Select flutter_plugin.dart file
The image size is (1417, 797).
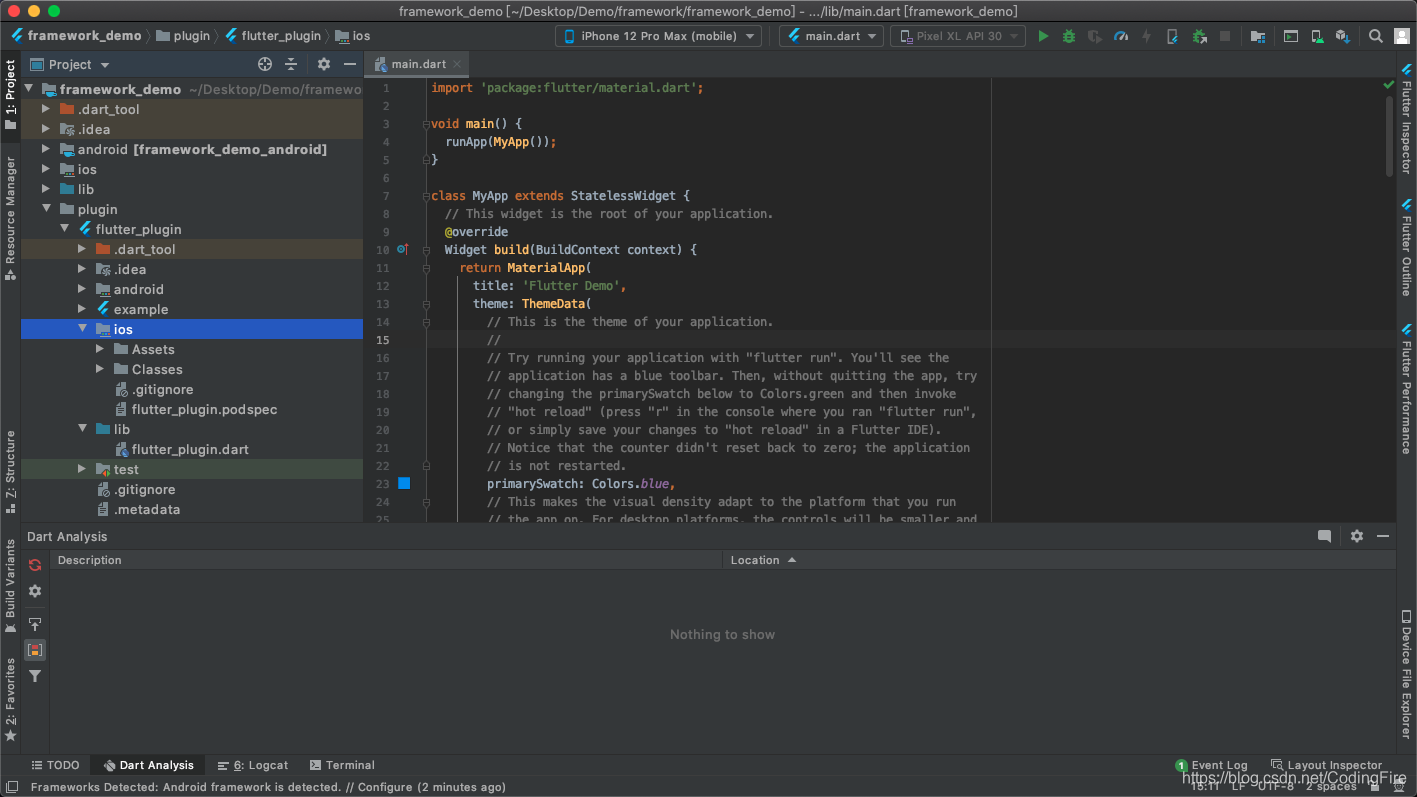point(190,449)
